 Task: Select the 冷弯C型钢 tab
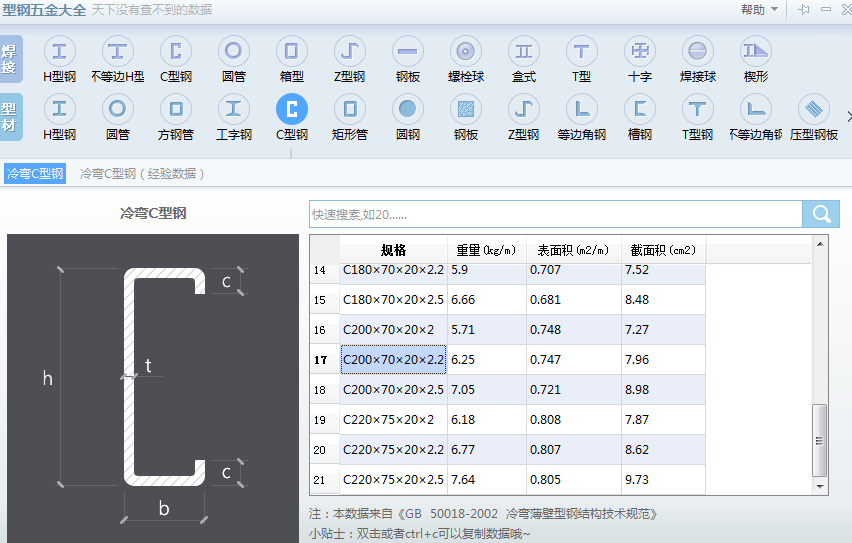click(x=35, y=173)
